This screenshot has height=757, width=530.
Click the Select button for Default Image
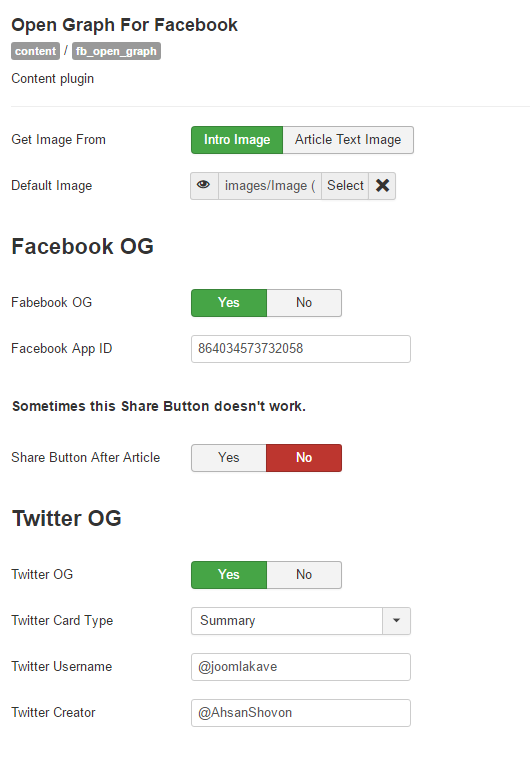coord(345,186)
